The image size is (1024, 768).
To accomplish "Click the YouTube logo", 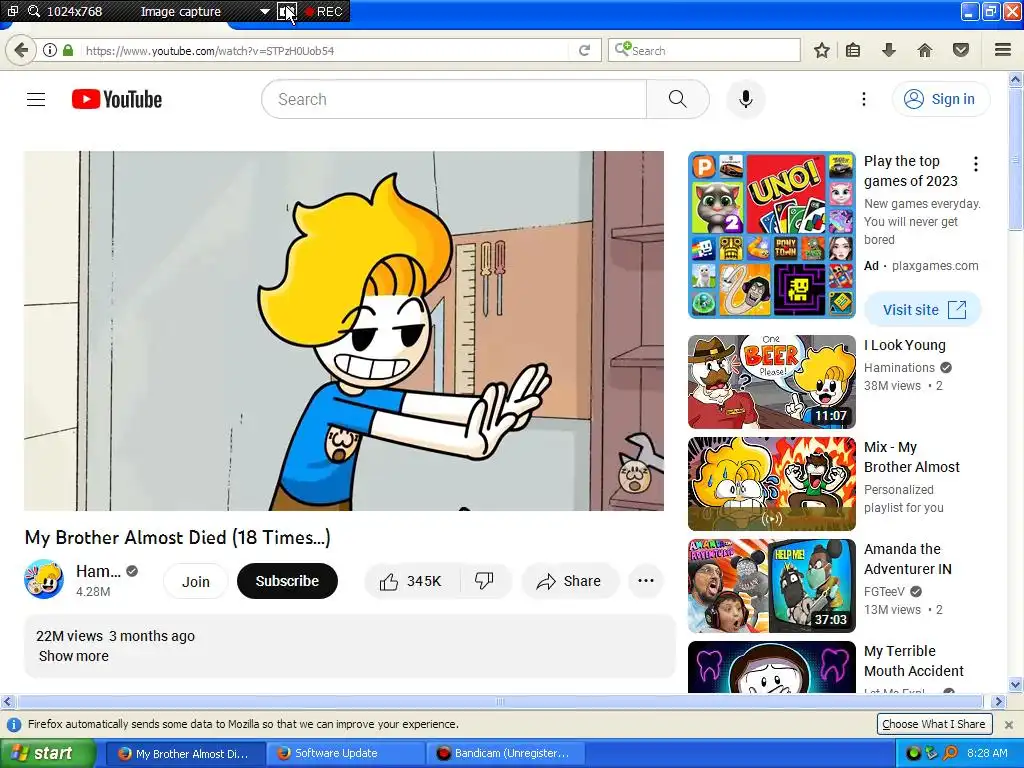I will pyautogui.click(x=117, y=99).
